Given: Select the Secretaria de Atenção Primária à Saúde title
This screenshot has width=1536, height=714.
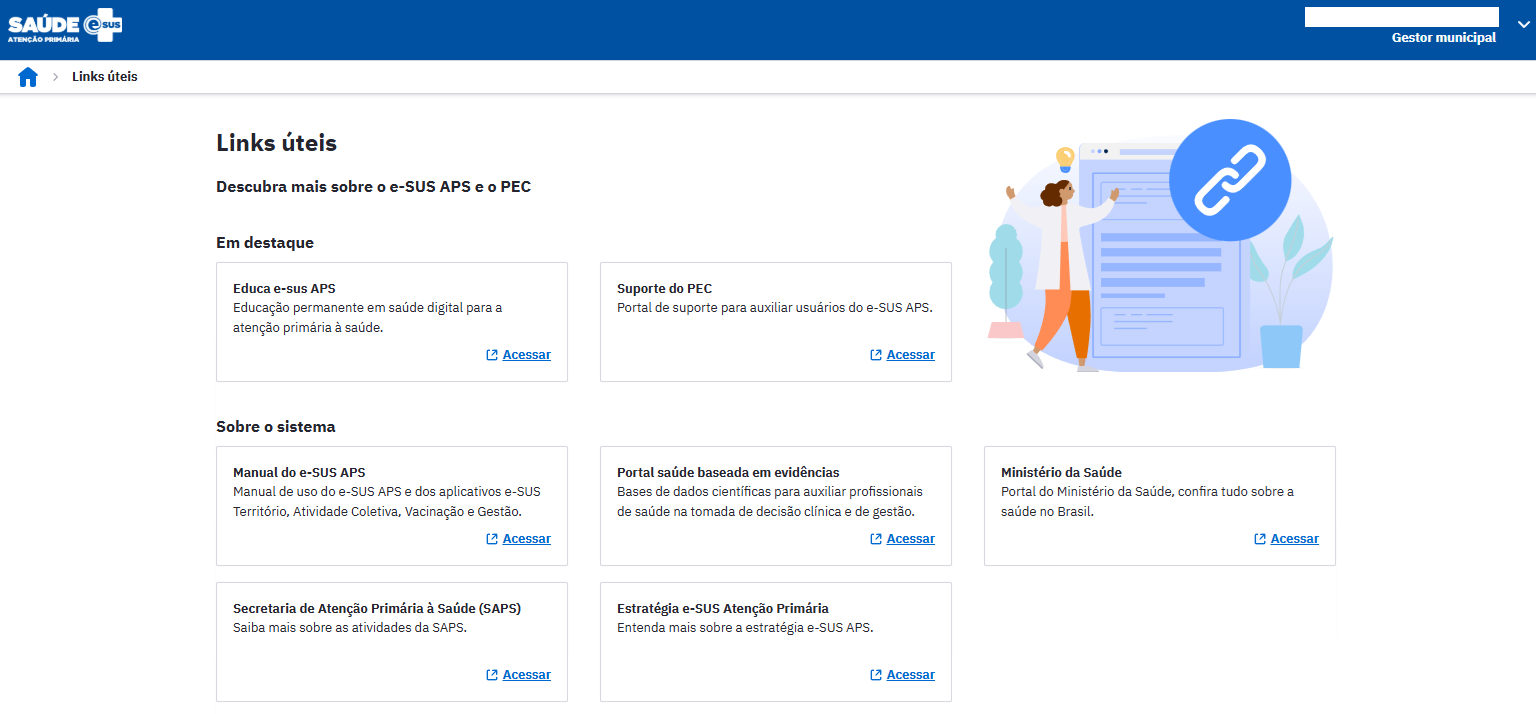Looking at the screenshot, I should 376,609.
